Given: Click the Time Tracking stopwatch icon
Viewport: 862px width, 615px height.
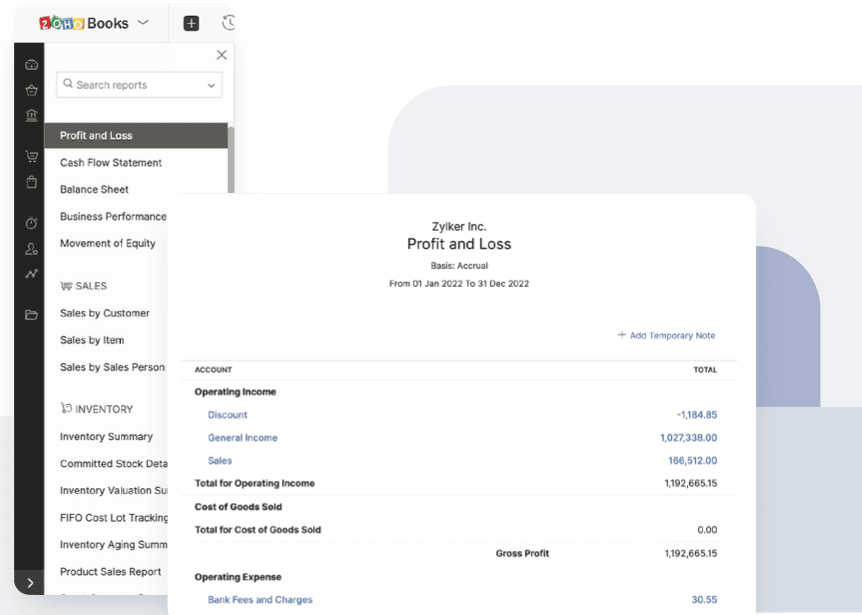Looking at the screenshot, I should [x=31, y=223].
